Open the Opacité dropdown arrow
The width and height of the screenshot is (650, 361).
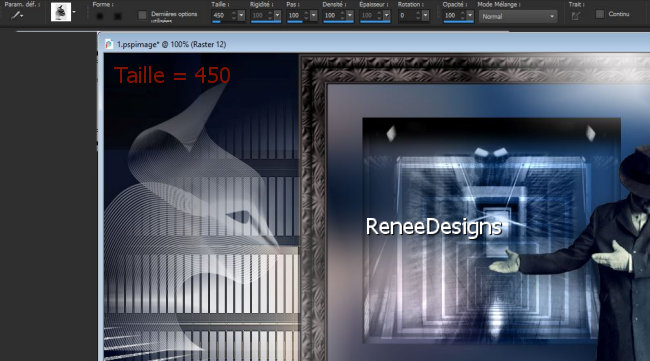[470, 16]
